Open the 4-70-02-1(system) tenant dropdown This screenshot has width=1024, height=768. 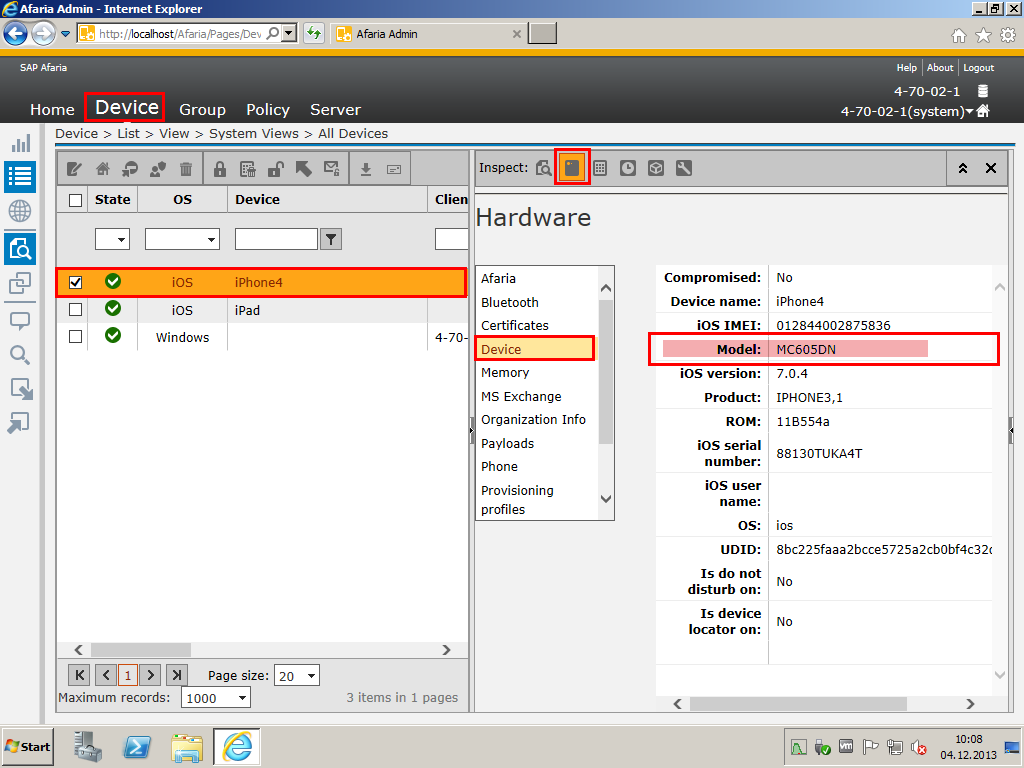pos(969,112)
